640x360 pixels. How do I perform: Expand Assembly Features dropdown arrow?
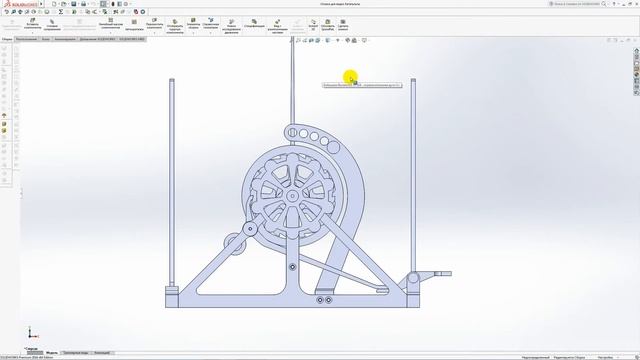click(193, 32)
